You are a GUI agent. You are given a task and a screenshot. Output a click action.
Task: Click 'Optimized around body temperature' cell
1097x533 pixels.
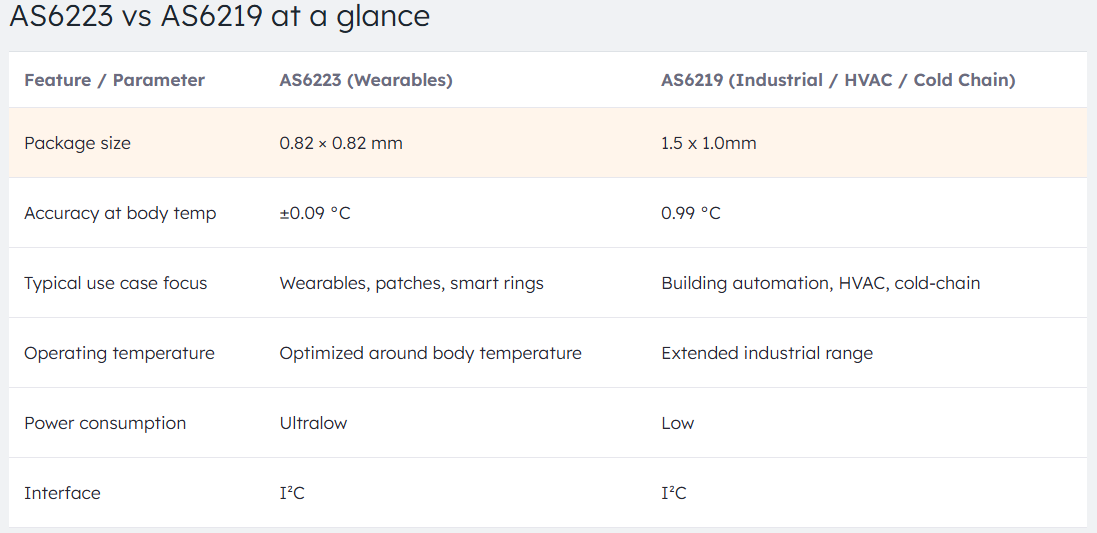[x=430, y=353]
